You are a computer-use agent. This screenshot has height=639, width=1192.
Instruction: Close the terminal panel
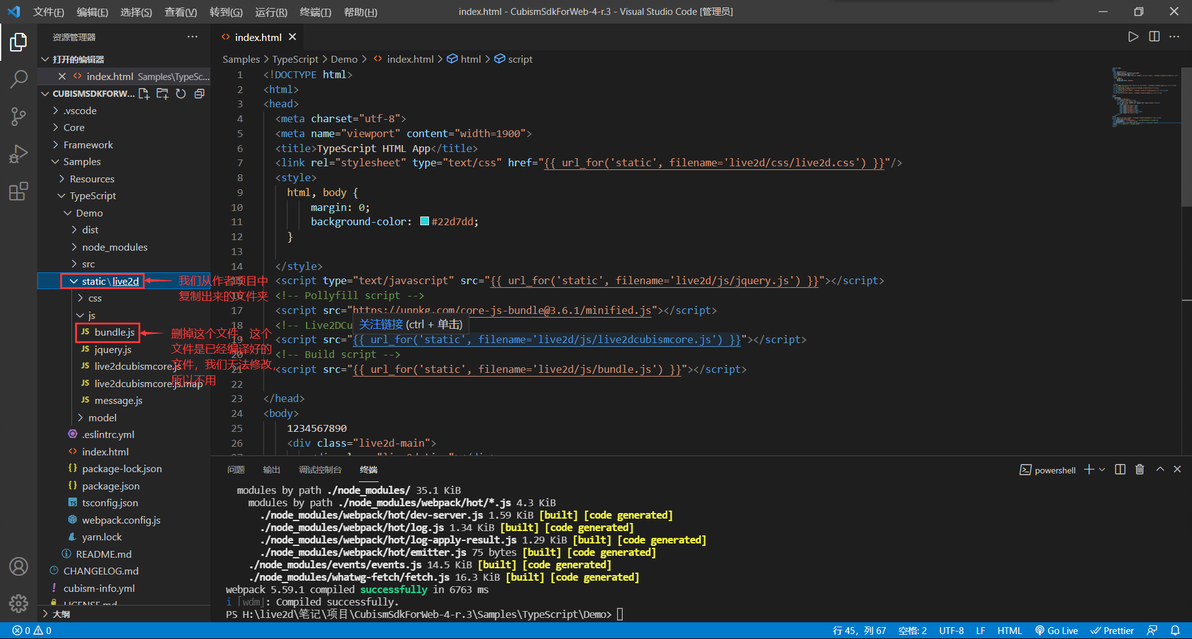pyautogui.click(x=1177, y=470)
